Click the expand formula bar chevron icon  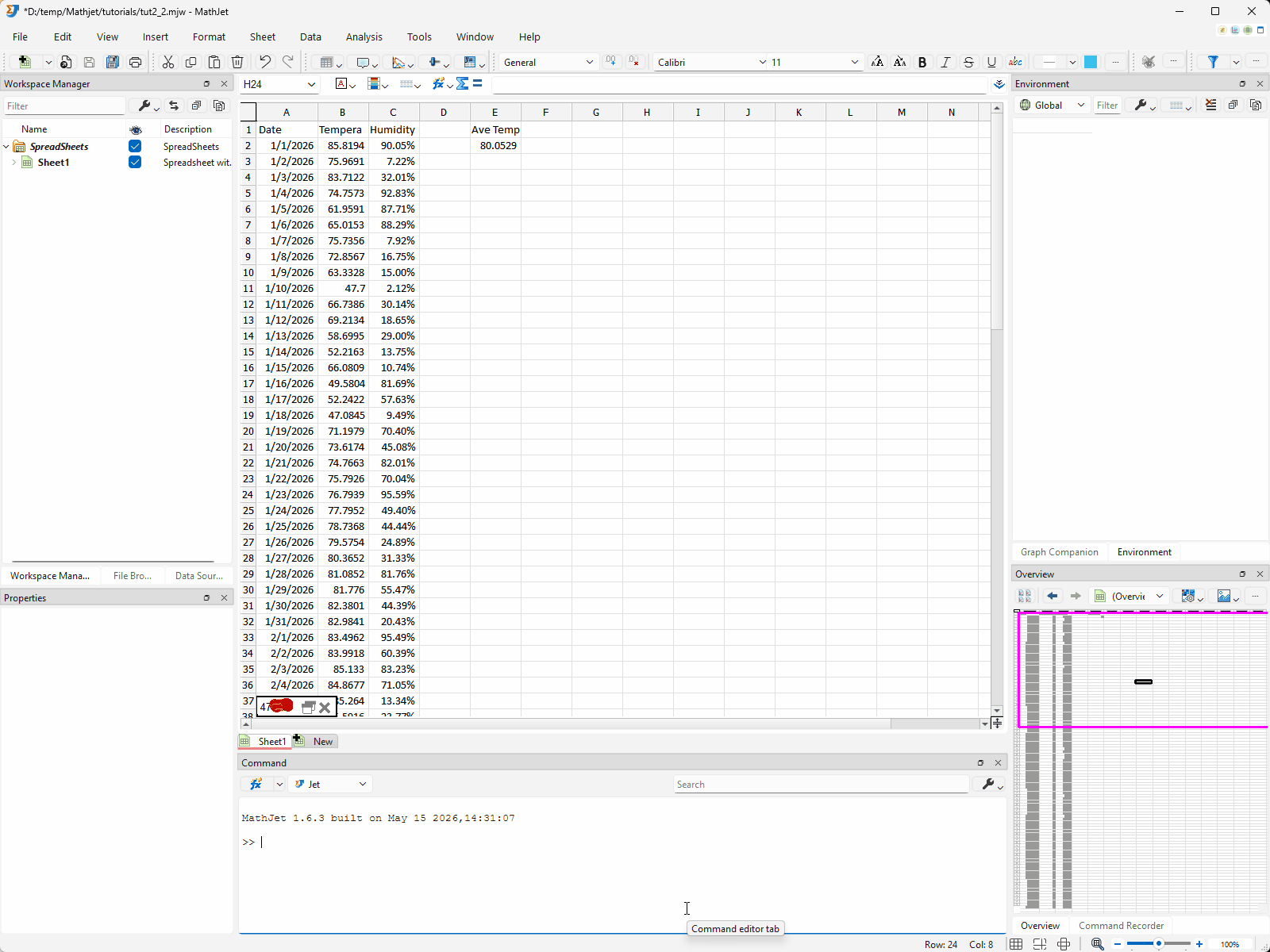coord(999,84)
